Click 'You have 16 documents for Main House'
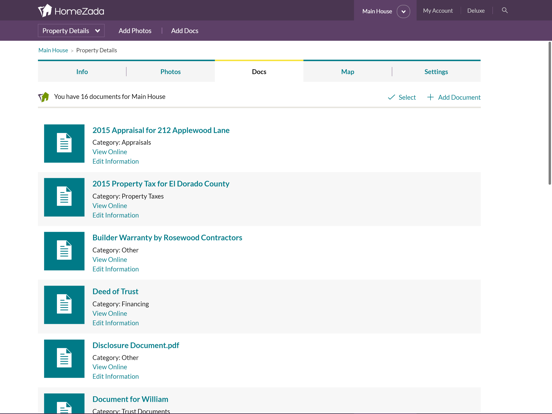 tap(109, 96)
